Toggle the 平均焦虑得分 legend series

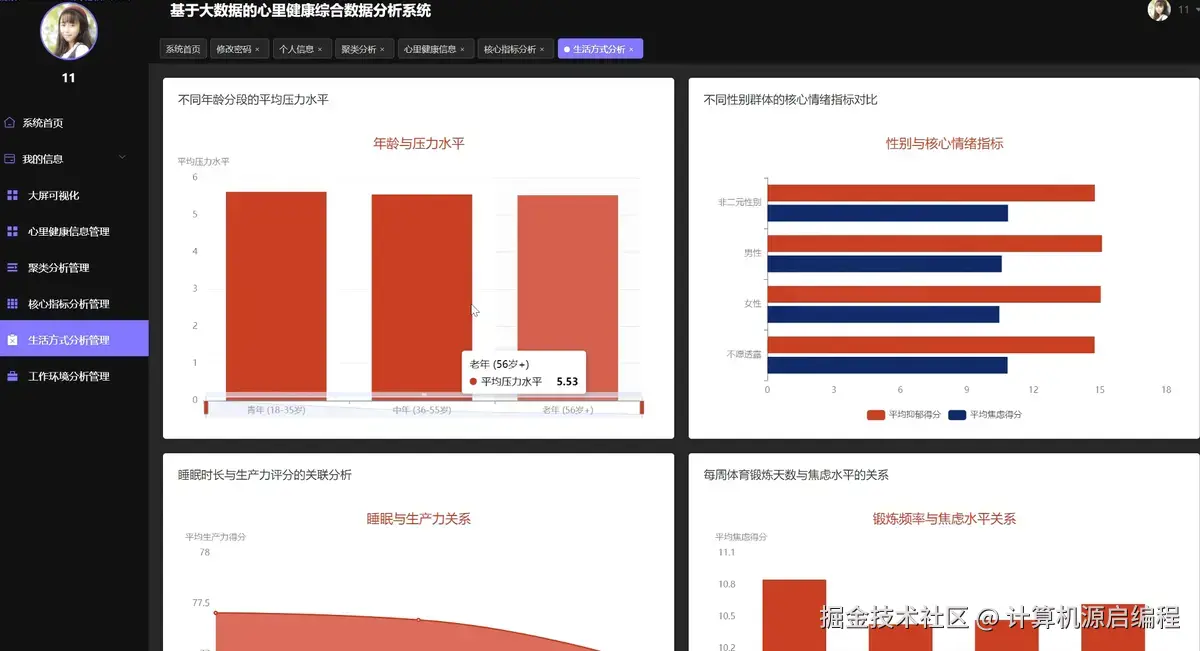pos(985,414)
